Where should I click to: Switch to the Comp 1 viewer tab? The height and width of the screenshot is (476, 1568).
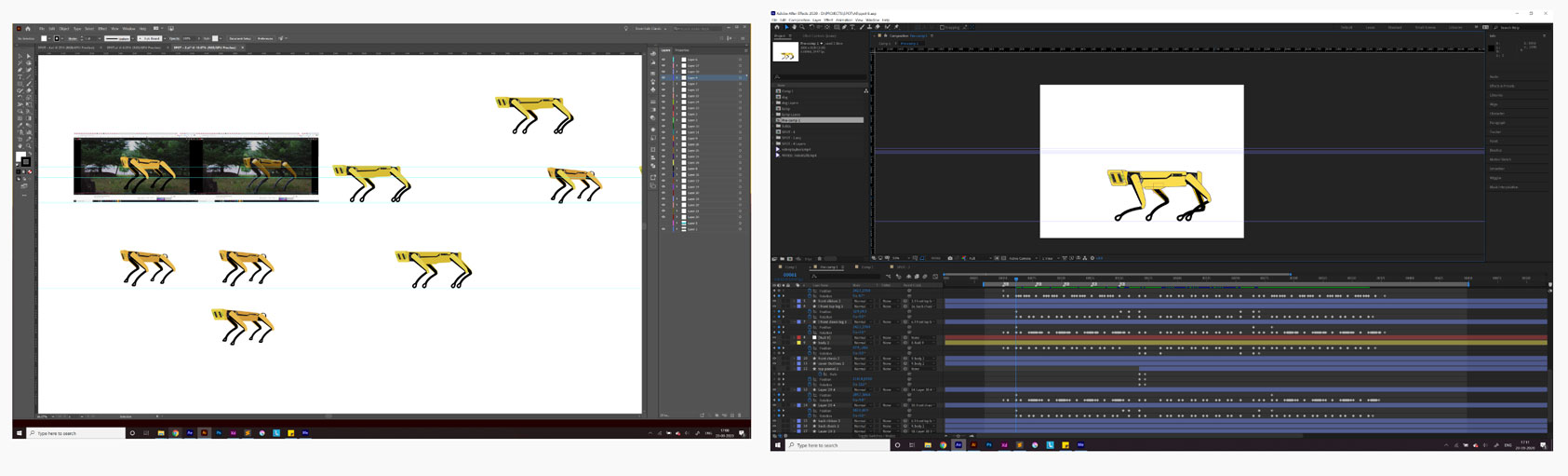pyautogui.click(x=884, y=43)
